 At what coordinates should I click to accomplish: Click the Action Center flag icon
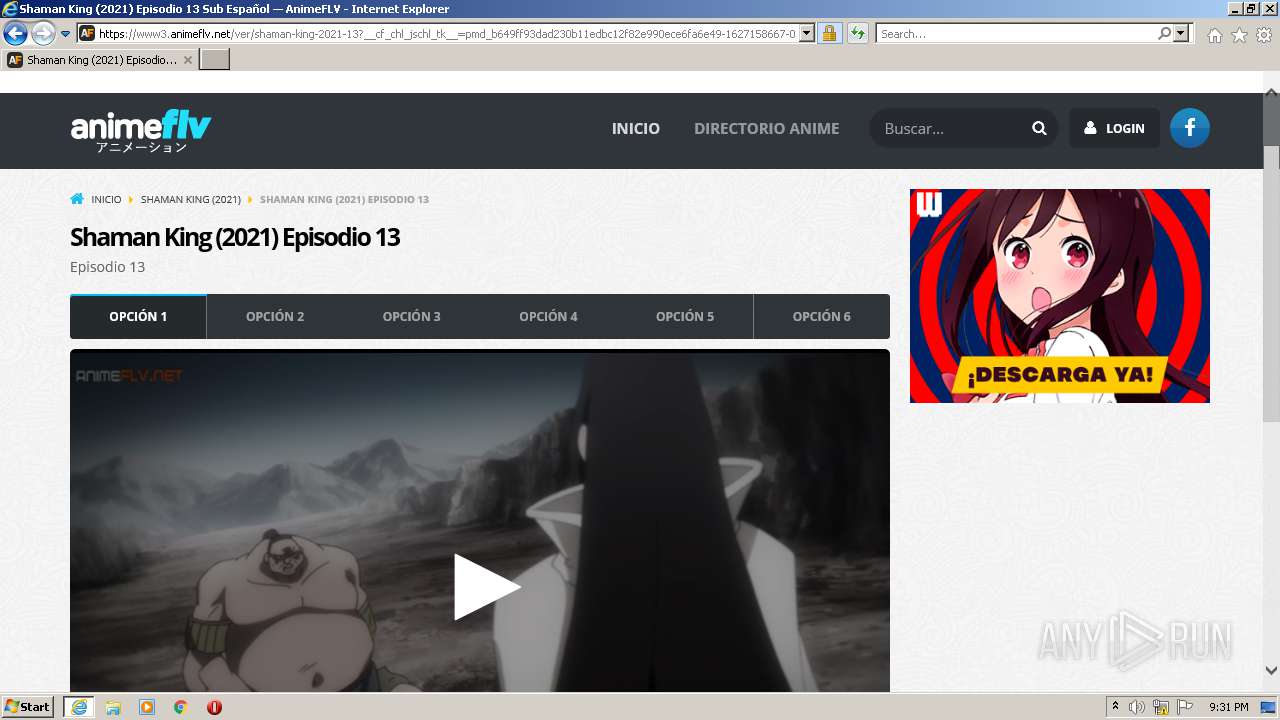click(x=1184, y=707)
